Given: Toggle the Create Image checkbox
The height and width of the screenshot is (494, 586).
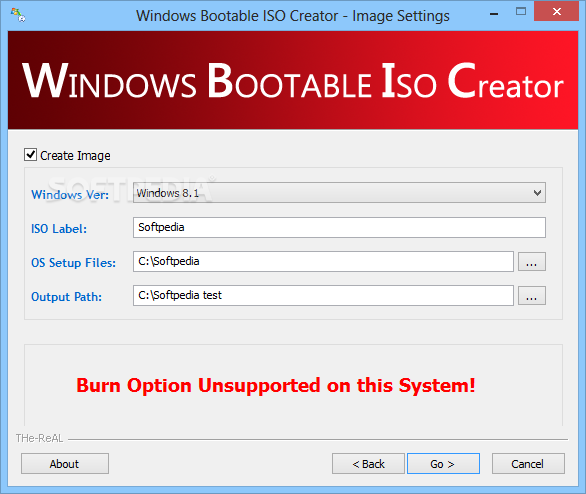Looking at the screenshot, I should [30, 155].
